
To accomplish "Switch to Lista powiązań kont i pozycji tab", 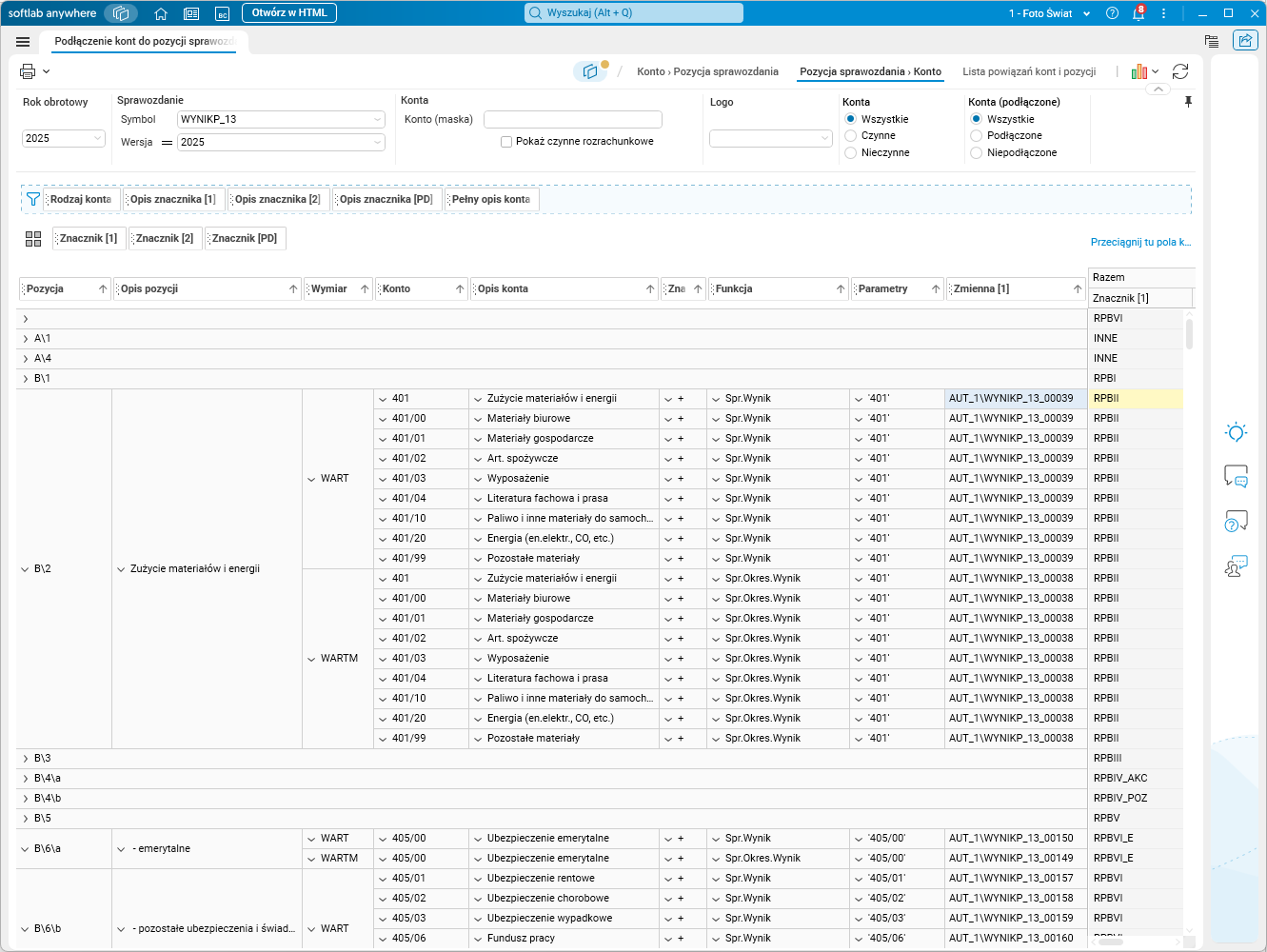I will pyautogui.click(x=1028, y=71).
